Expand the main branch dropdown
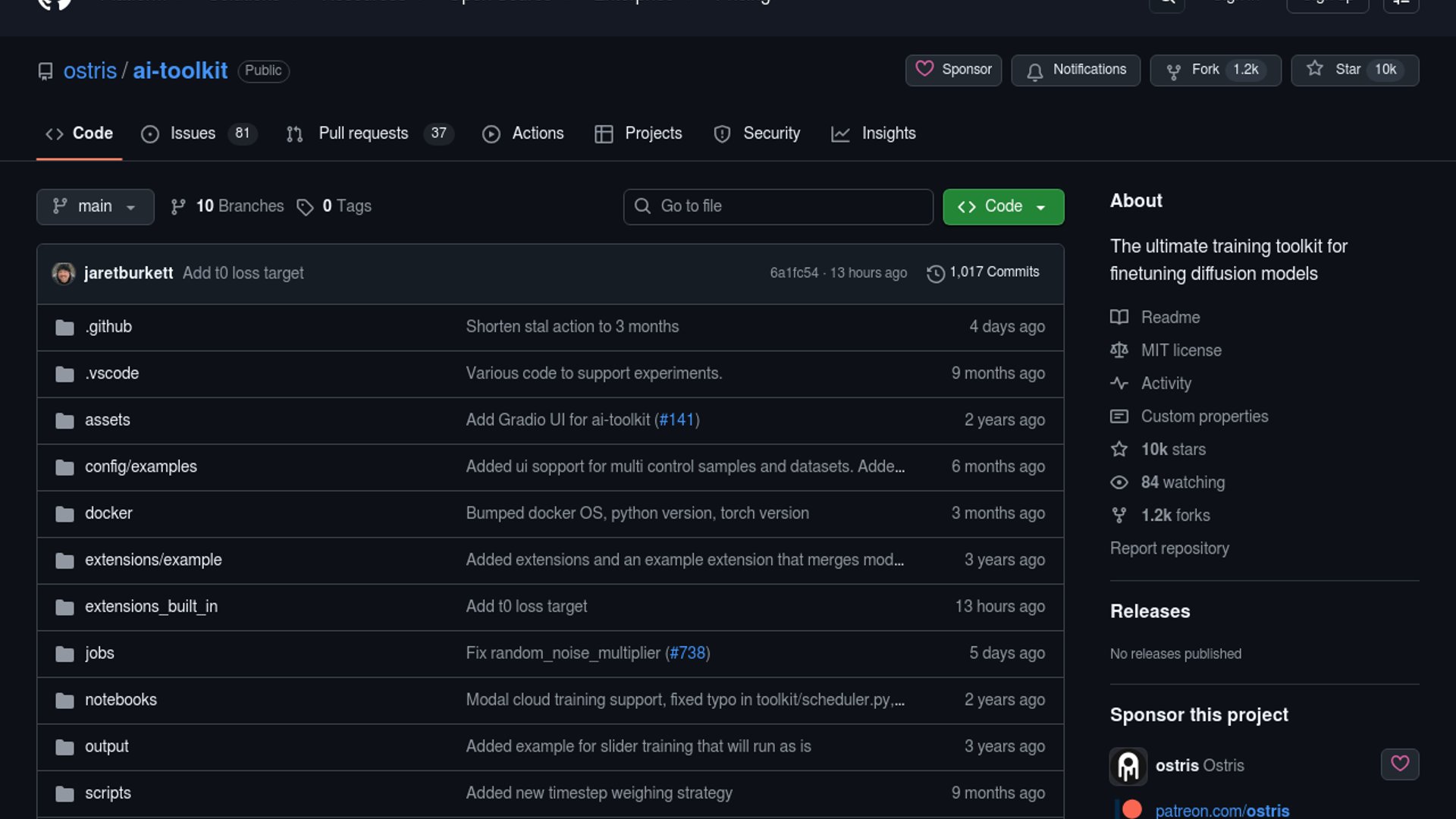Viewport: 1456px width, 819px height. 95,206
